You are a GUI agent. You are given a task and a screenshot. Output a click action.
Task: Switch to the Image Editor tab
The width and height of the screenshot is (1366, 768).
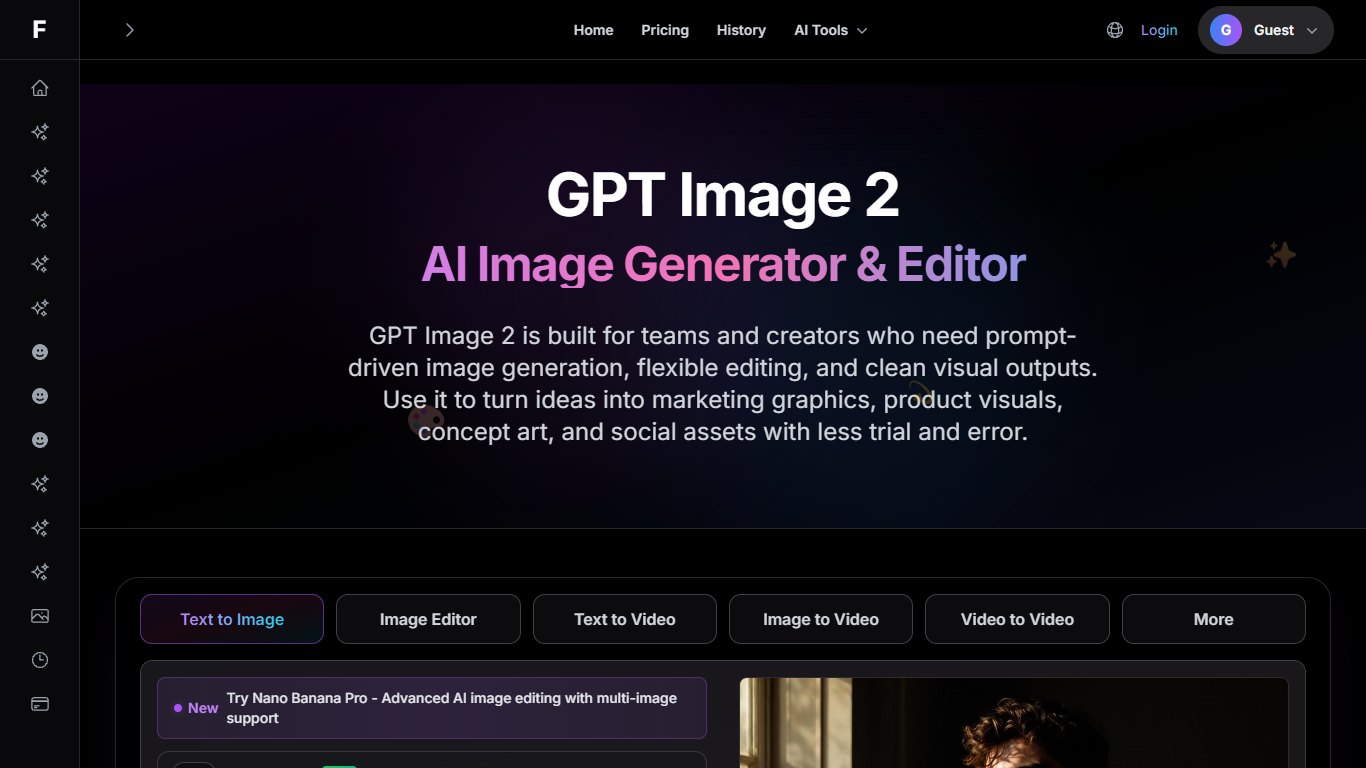[x=428, y=618]
